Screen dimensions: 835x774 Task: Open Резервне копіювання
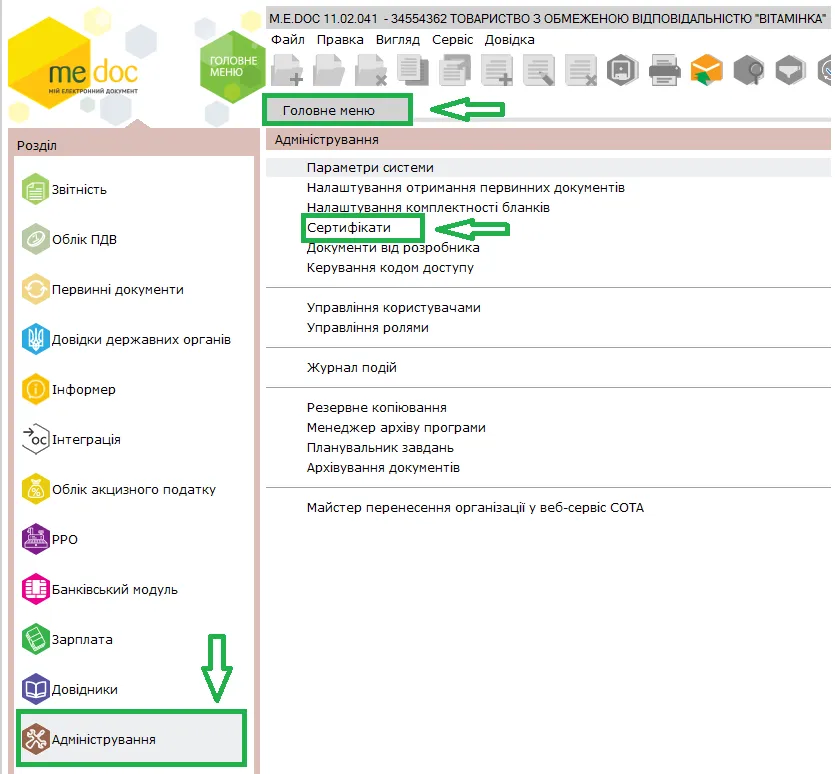coord(376,408)
